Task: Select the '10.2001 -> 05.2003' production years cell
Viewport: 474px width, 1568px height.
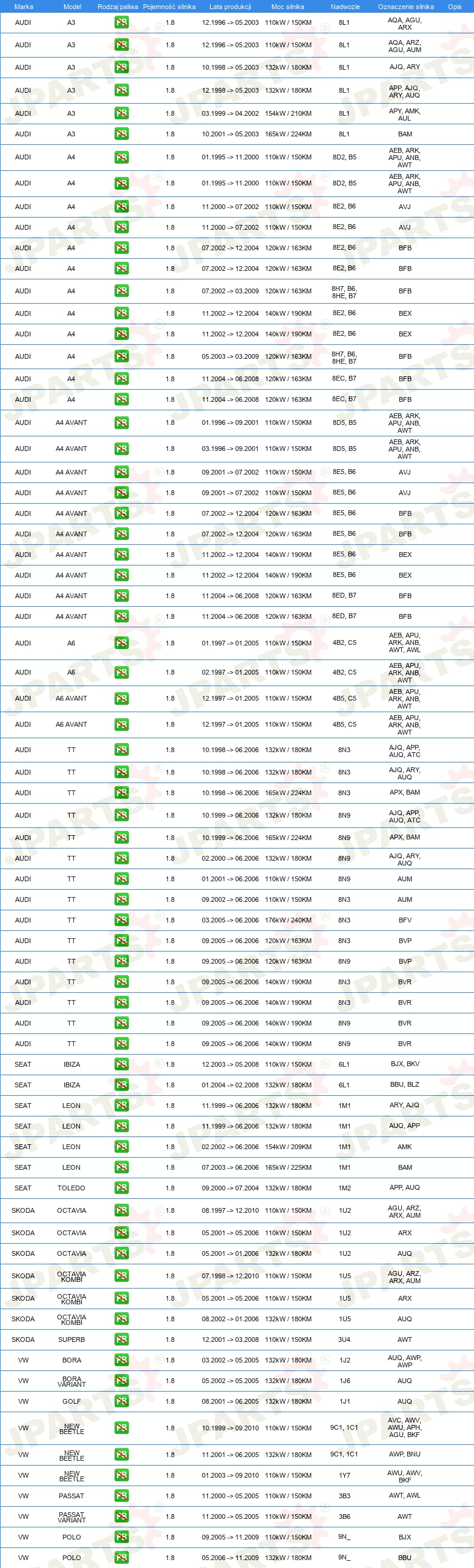Action: [230, 134]
